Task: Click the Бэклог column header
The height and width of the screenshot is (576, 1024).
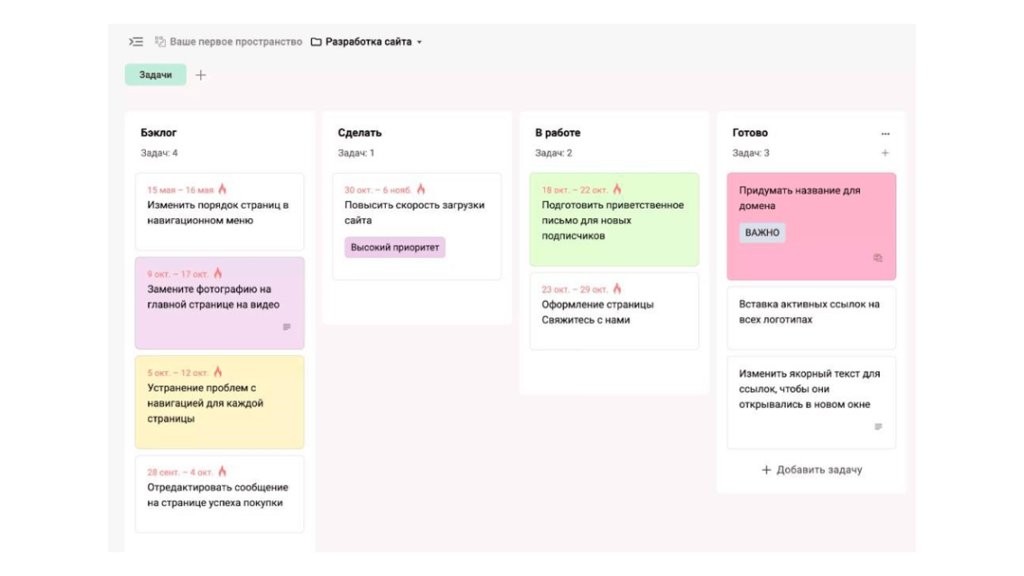Action: [x=158, y=133]
